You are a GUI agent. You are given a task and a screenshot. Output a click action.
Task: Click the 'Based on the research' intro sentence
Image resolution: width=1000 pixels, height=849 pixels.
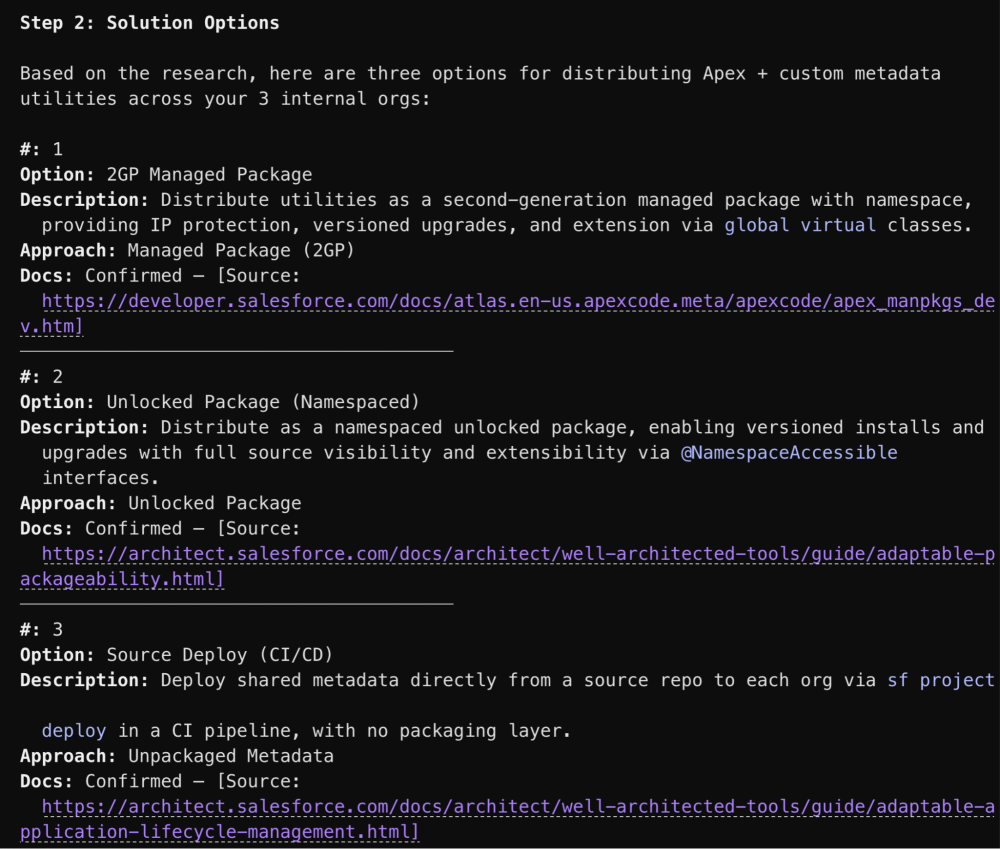(x=480, y=86)
